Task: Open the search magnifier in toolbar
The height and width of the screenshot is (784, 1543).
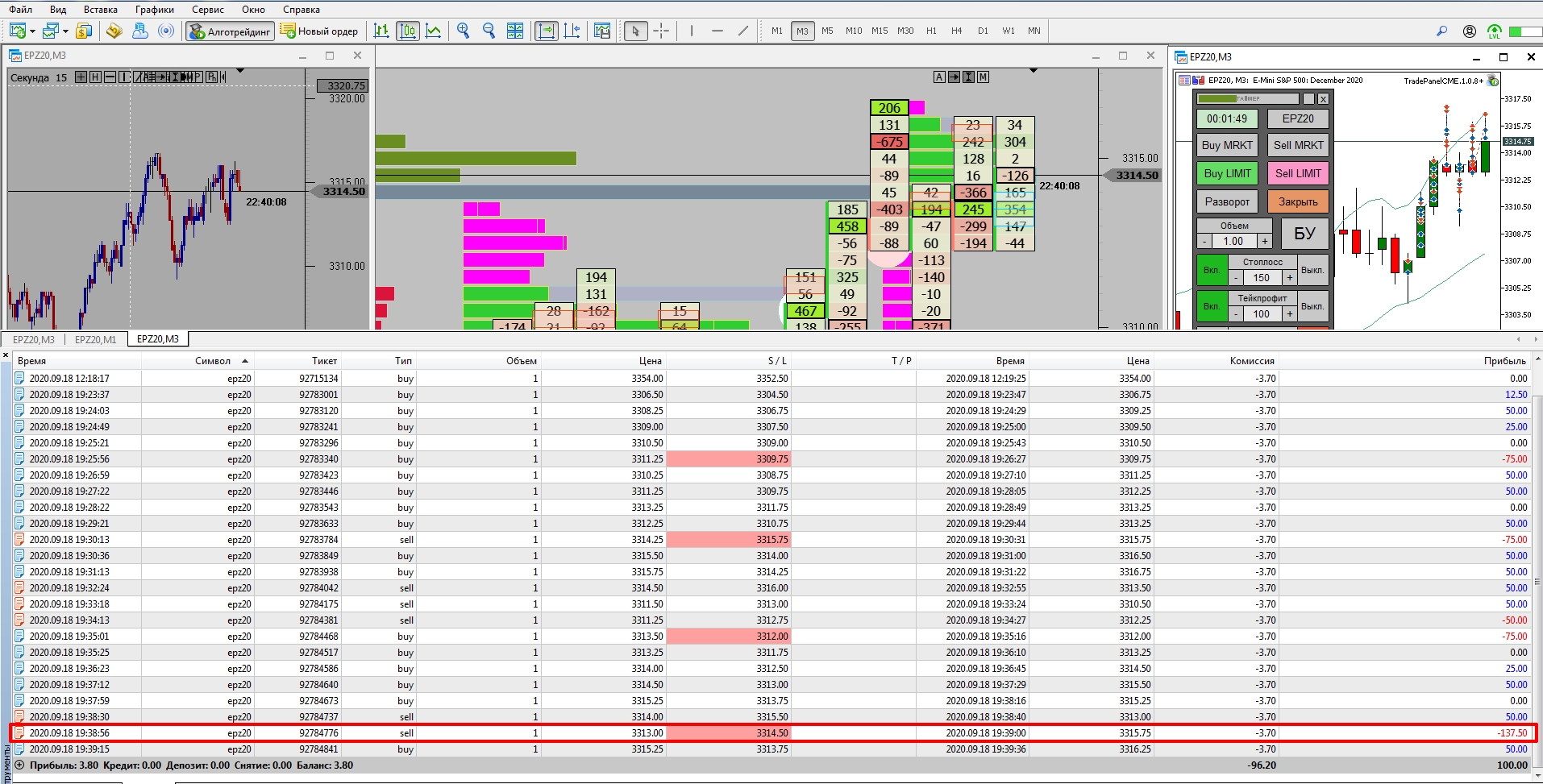Action: (x=1442, y=31)
